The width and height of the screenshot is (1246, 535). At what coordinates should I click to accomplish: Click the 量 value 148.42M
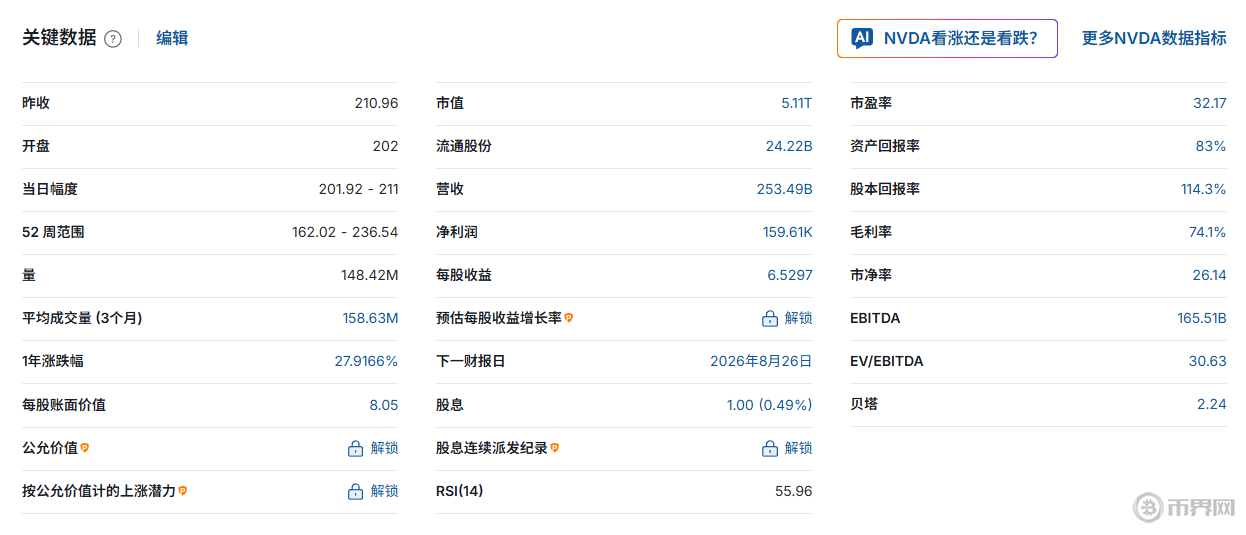tap(369, 275)
